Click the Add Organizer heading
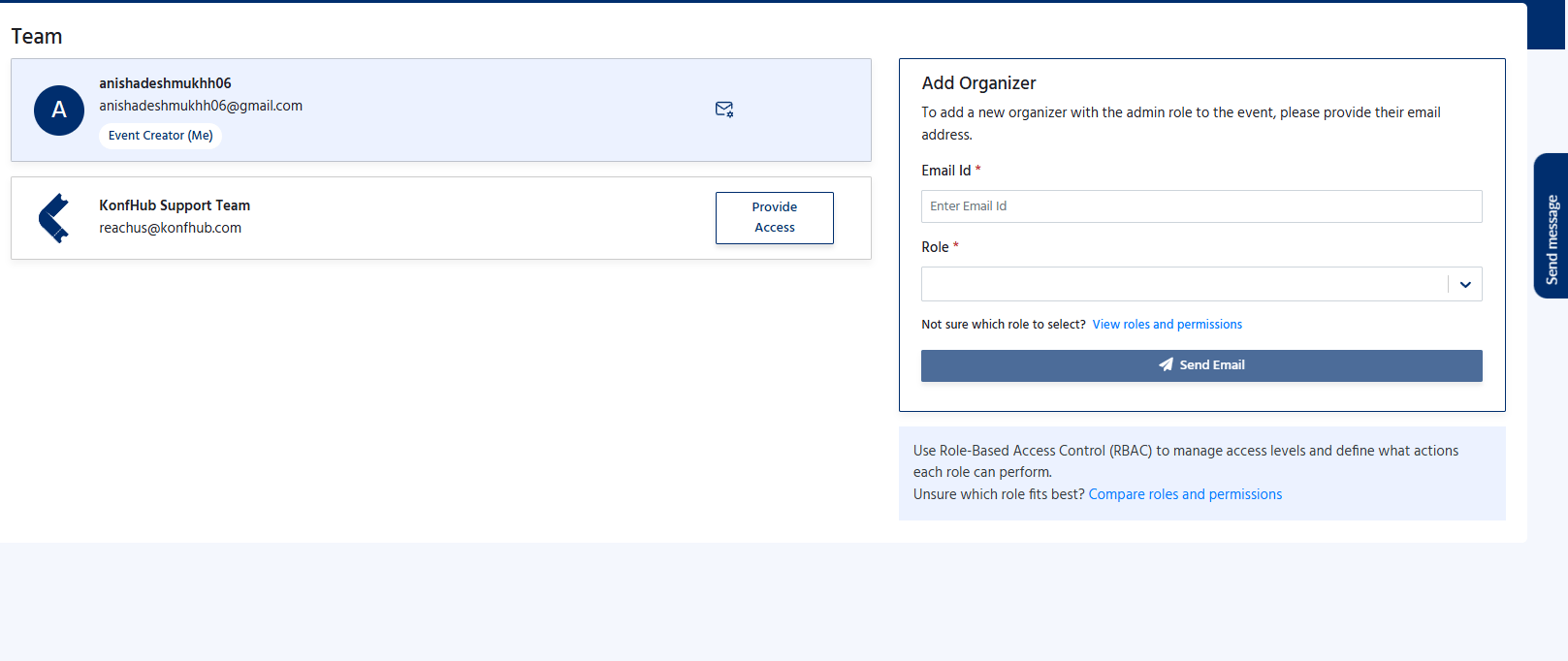Screen dimensions: 1568x661 [978, 83]
